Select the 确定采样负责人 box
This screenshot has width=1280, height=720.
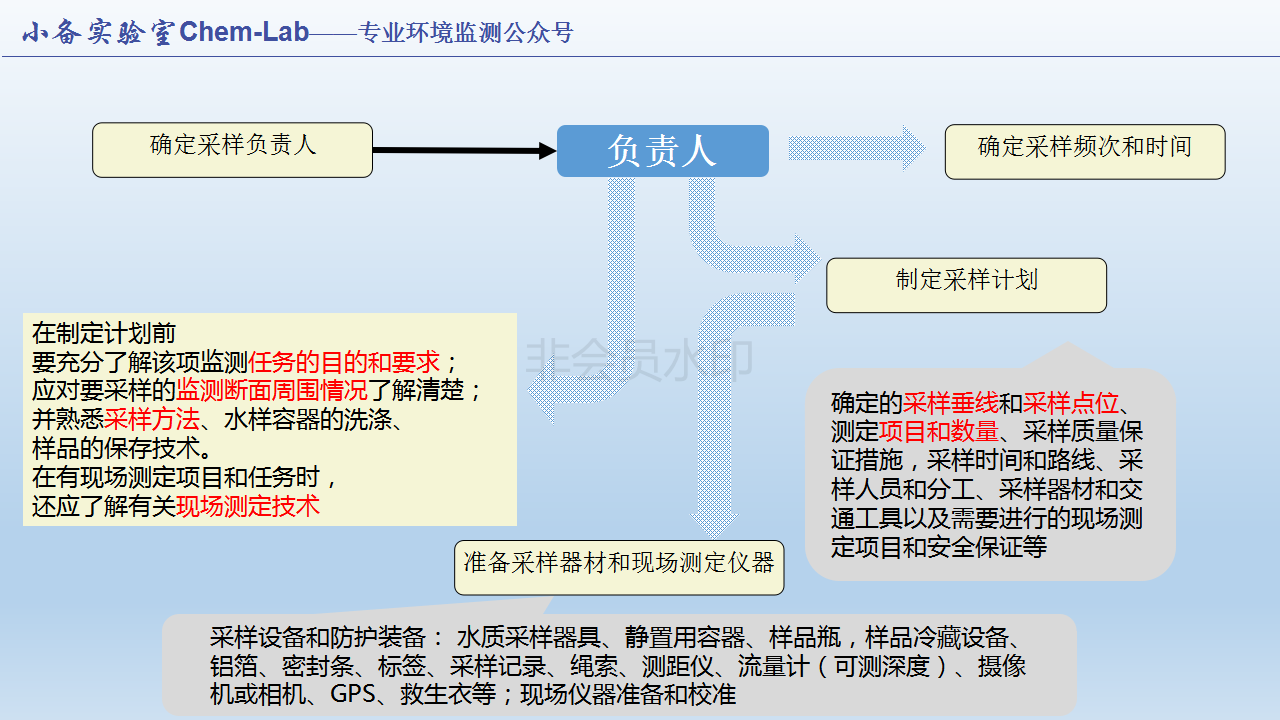click(x=232, y=150)
